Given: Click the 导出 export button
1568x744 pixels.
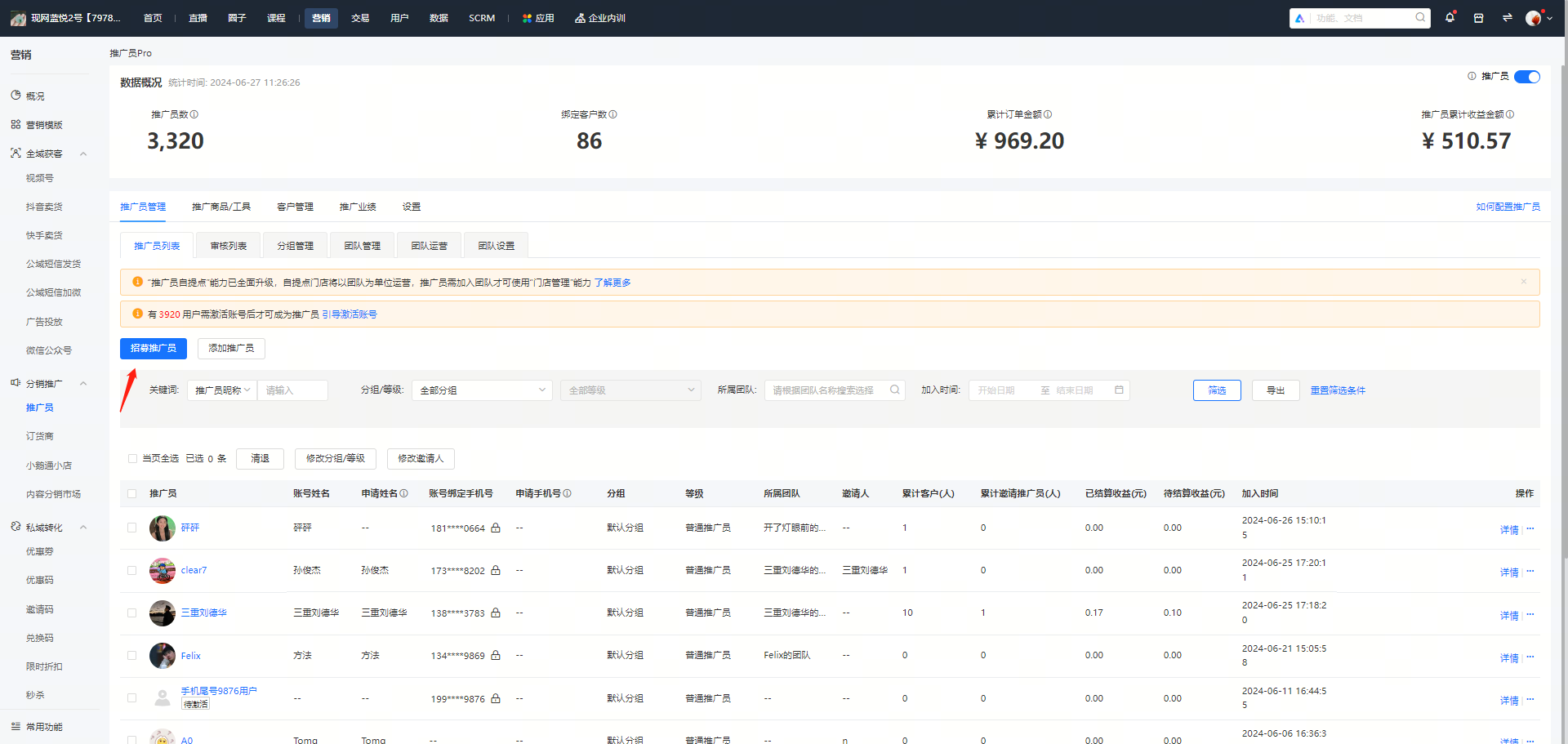Looking at the screenshot, I should (x=1276, y=390).
